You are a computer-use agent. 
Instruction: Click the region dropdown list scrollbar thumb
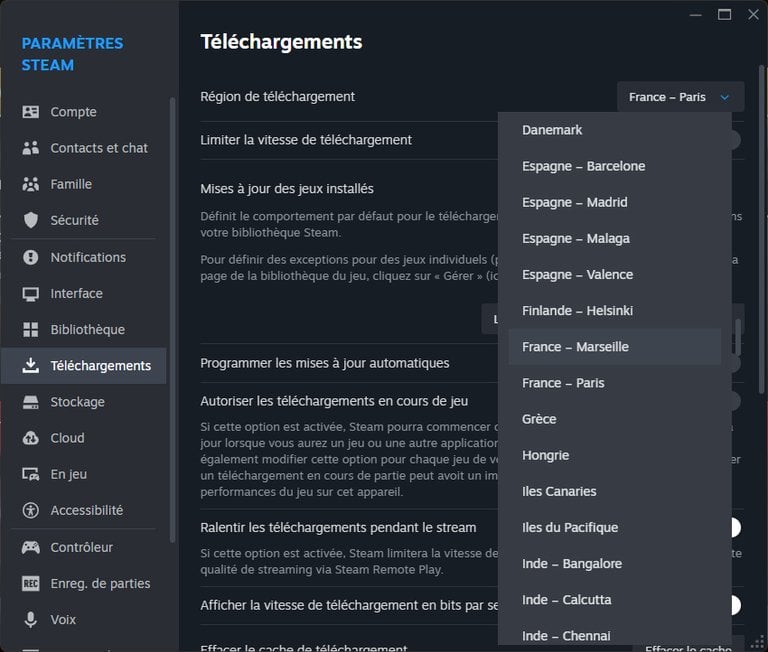coord(738,337)
